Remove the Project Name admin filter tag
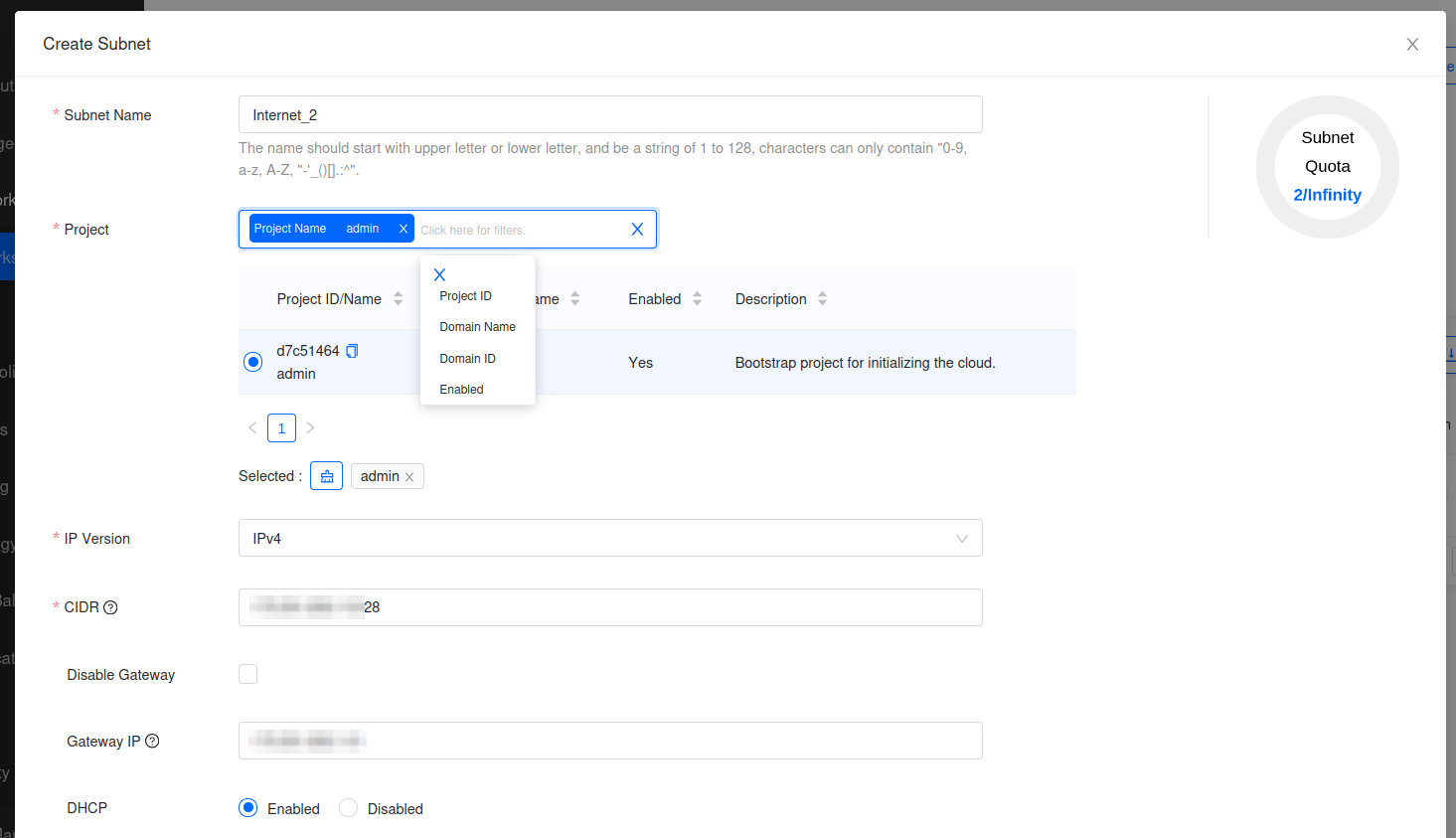This screenshot has height=838, width=1456. pyautogui.click(x=404, y=229)
